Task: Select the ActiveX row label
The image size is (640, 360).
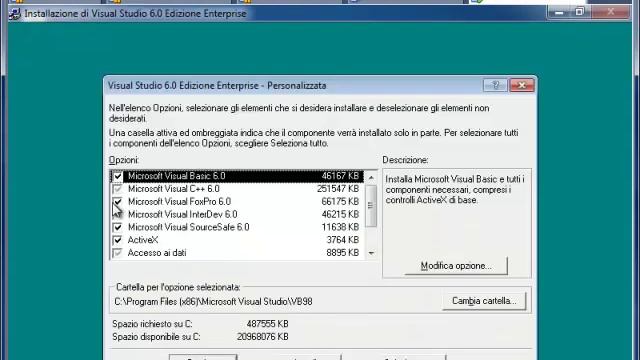Action: 143,240
